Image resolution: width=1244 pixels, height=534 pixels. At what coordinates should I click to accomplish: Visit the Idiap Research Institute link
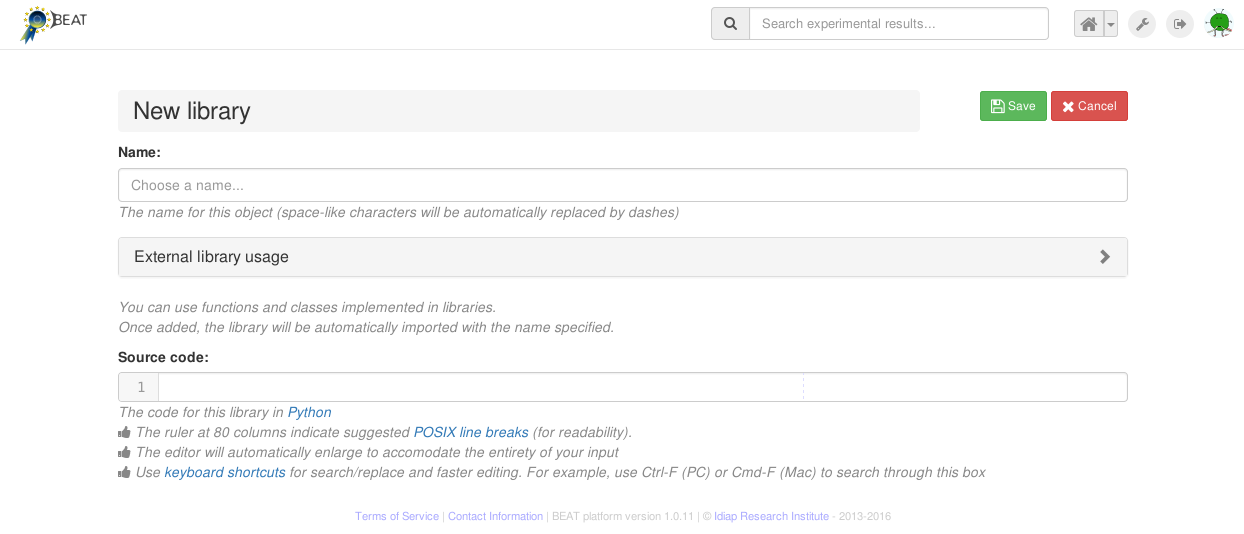point(771,516)
